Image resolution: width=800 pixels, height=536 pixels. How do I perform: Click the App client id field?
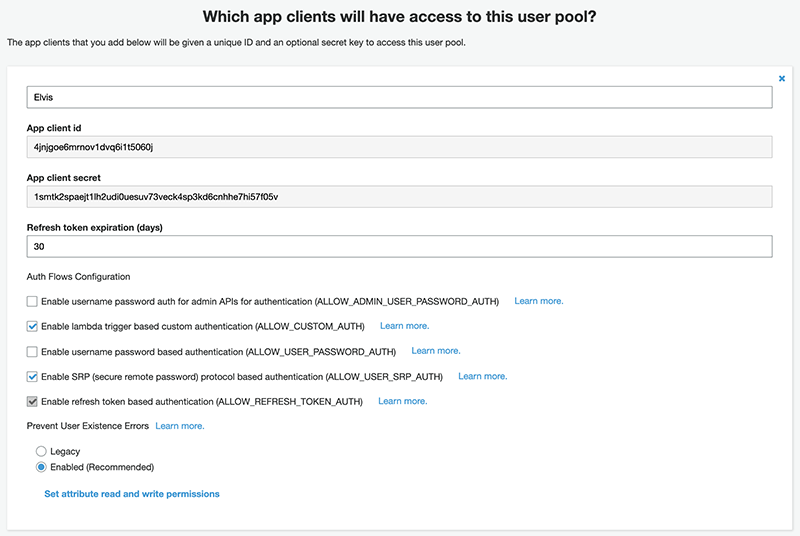399,147
